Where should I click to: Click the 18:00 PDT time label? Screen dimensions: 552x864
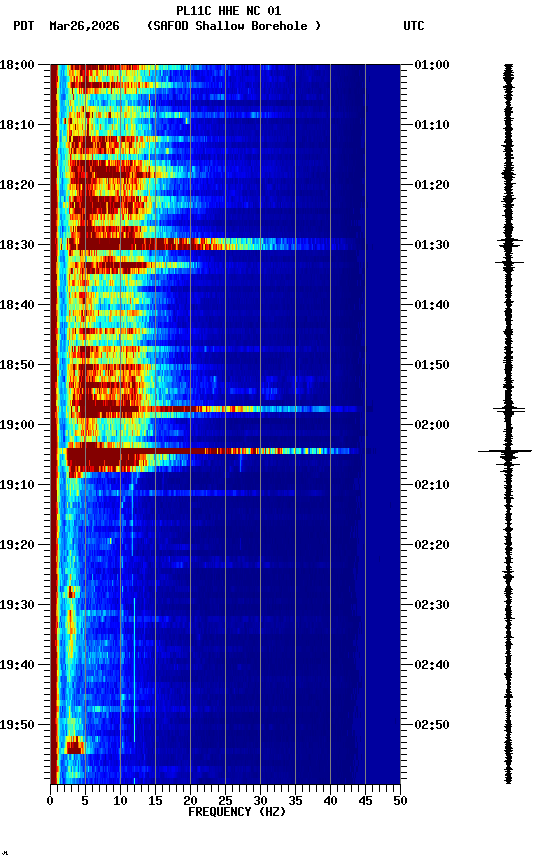coord(17,64)
